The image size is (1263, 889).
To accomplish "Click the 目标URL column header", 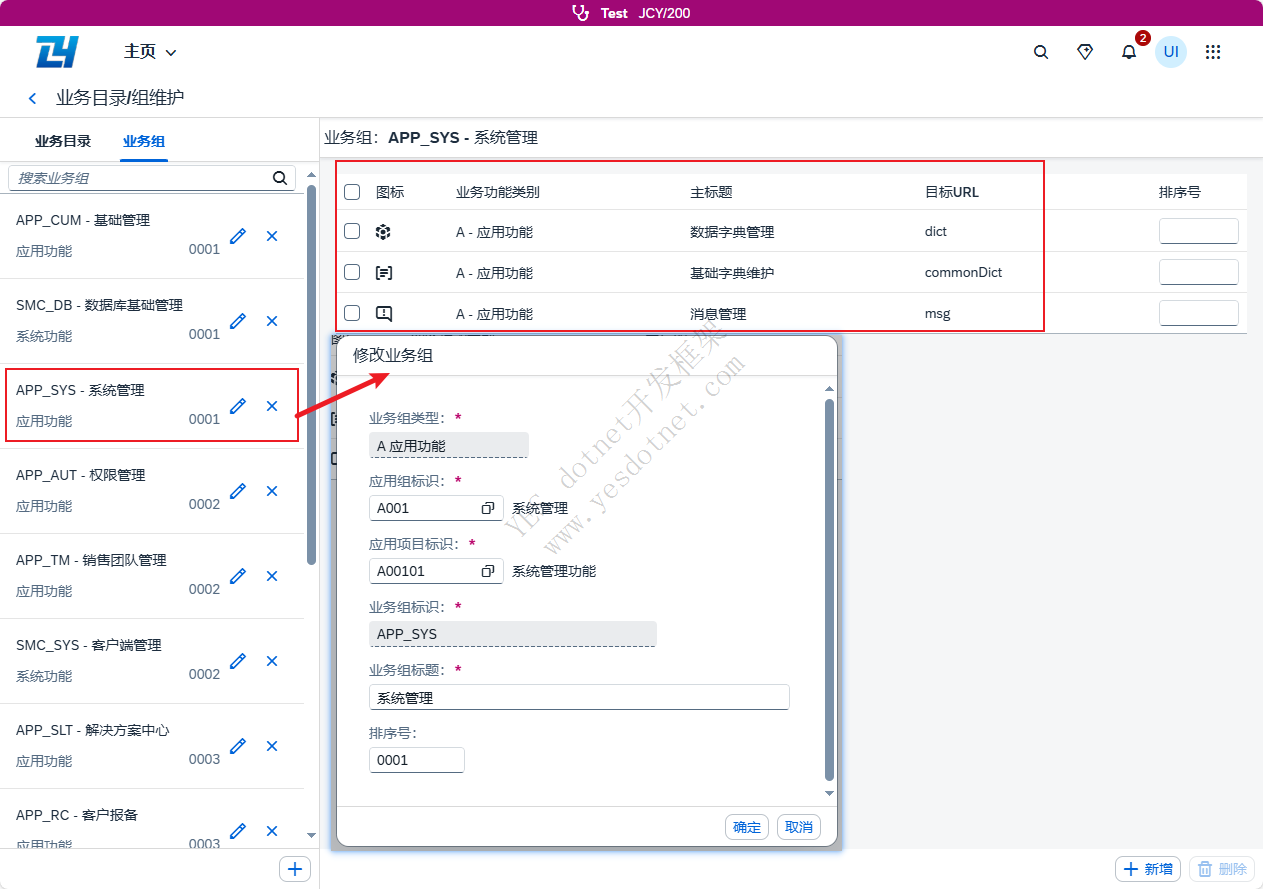I will tap(952, 192).
